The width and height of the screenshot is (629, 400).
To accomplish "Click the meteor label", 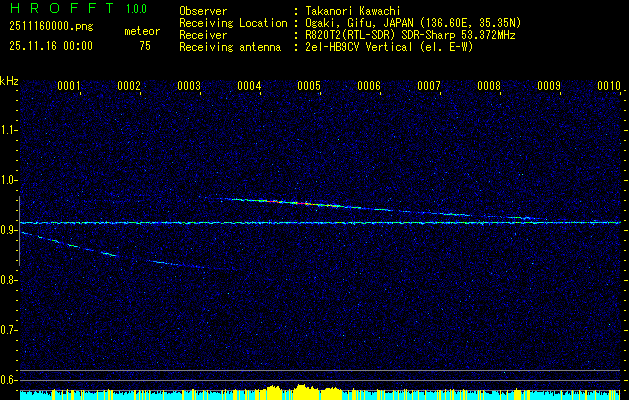I will [142, 31].
